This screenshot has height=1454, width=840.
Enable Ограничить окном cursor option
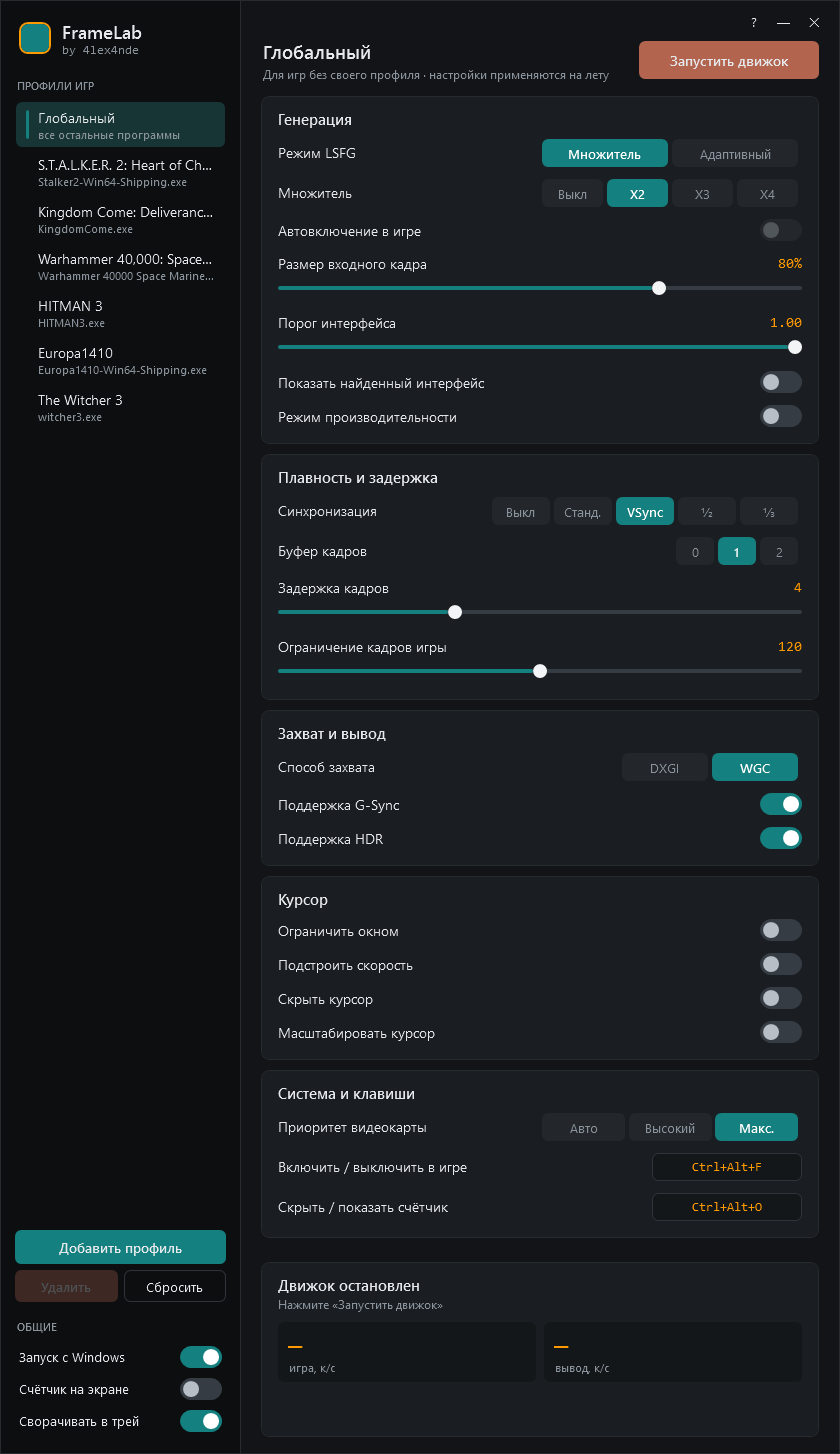(781, 931)
